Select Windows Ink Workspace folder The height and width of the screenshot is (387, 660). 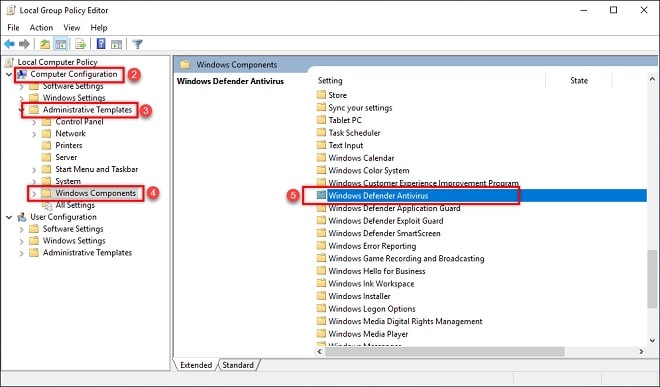coord(371,284)
